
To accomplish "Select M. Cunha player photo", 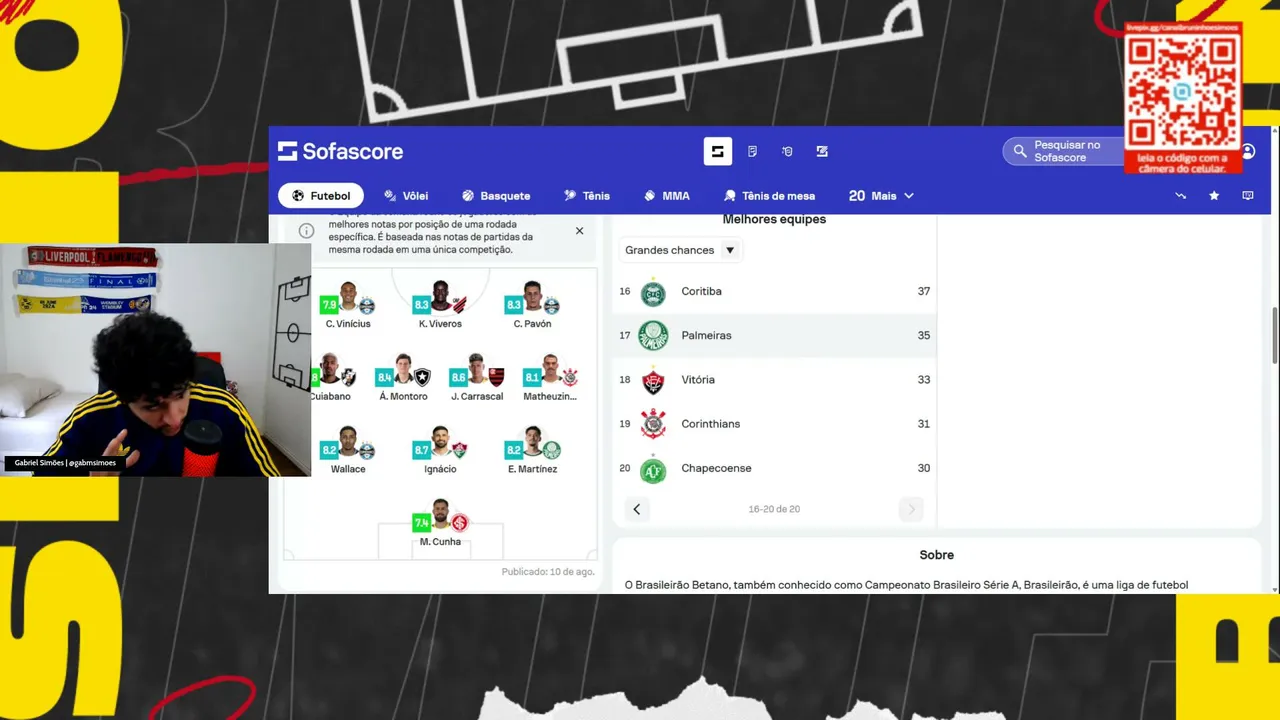I will (x=440, y=514).
